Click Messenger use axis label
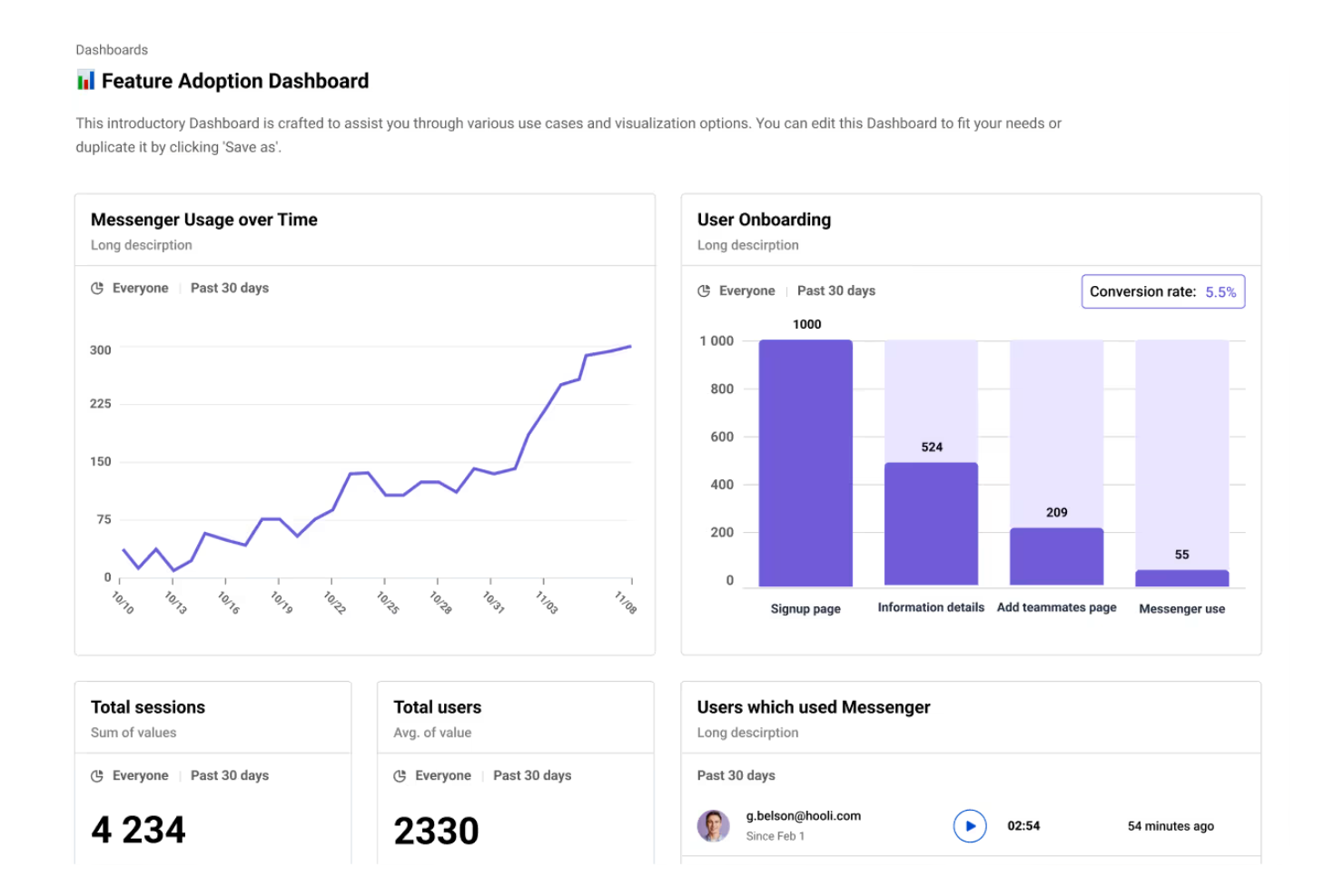Image resolution: width=1344 pixels, height=896 pixels. 1182,609
